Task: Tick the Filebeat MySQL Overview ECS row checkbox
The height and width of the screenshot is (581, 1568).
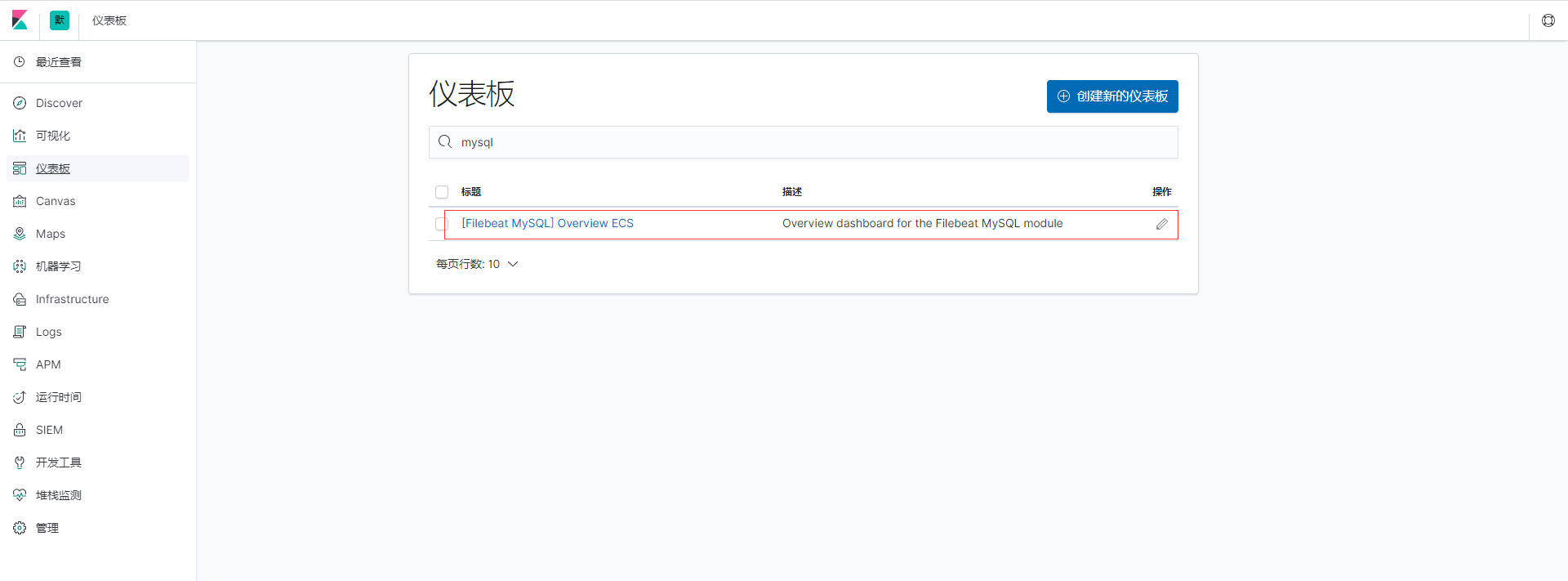Action: pyautogui.click(x=442, y=224)
